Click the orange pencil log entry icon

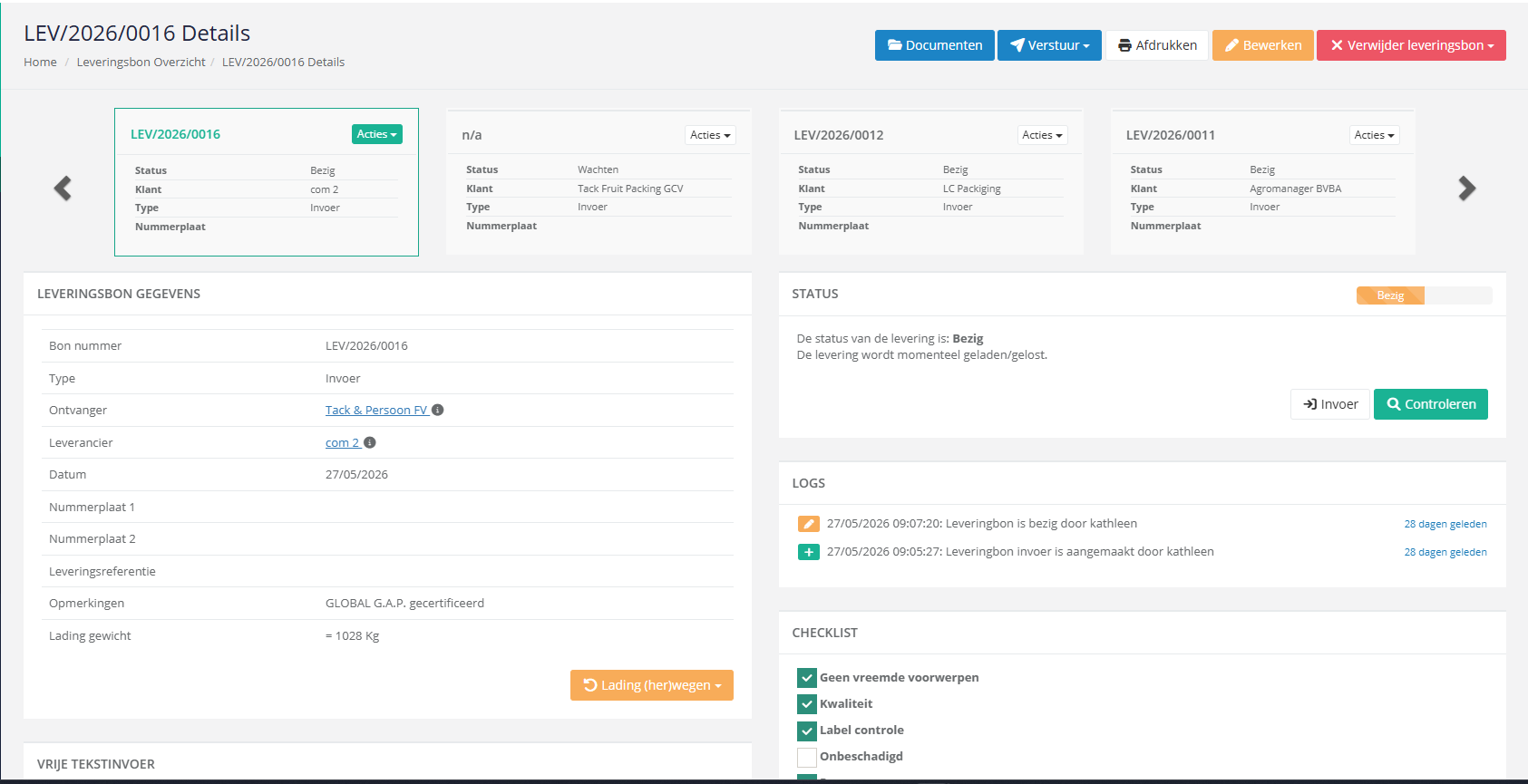[809, 524]
